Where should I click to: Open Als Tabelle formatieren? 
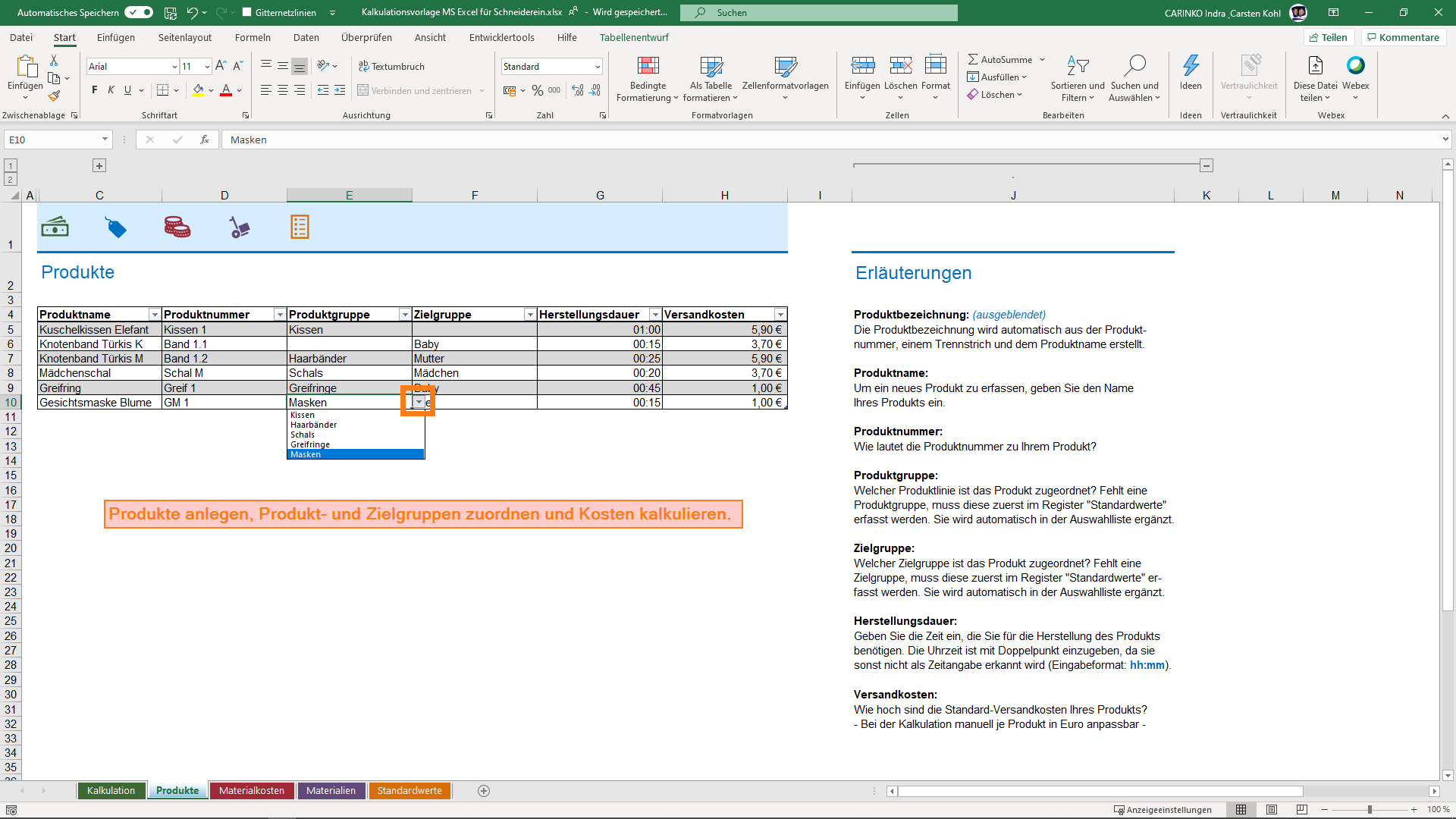[x=711, y=79]
